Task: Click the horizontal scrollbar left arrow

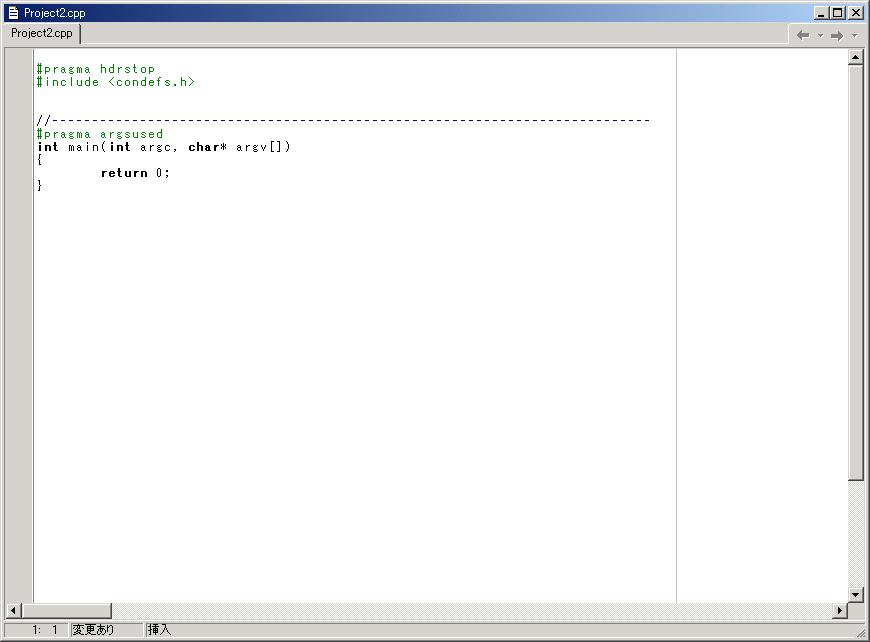Action: click(13, 610)
